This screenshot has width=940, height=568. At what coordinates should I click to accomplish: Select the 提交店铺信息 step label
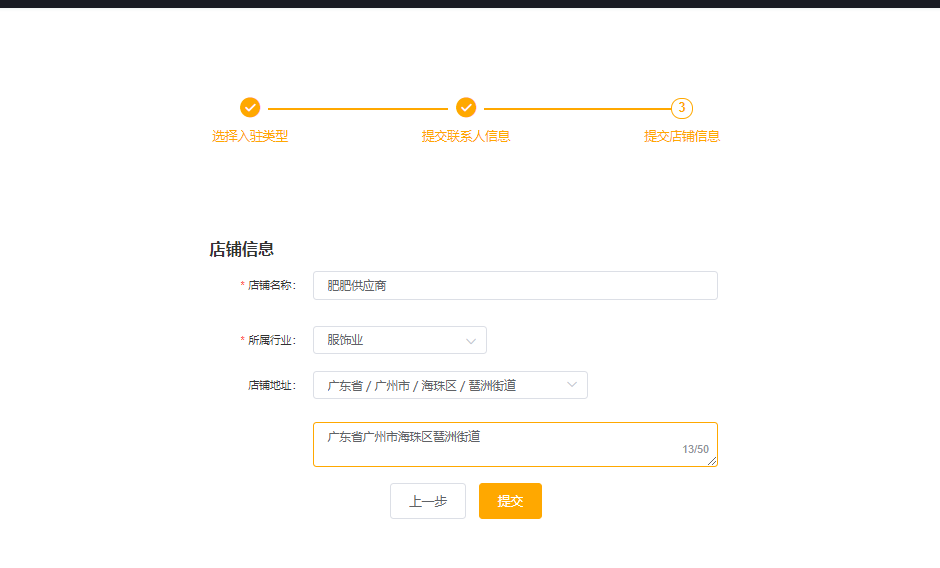(682, 136)
